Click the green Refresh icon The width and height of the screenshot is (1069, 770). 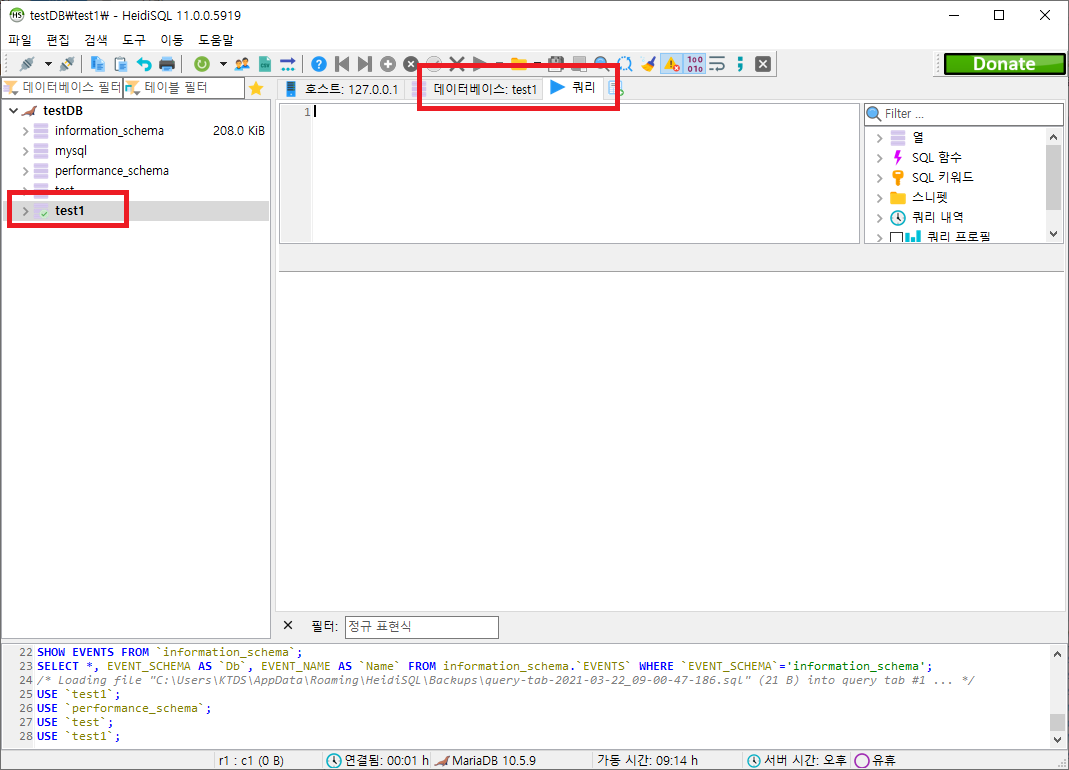tap(202, 64)
